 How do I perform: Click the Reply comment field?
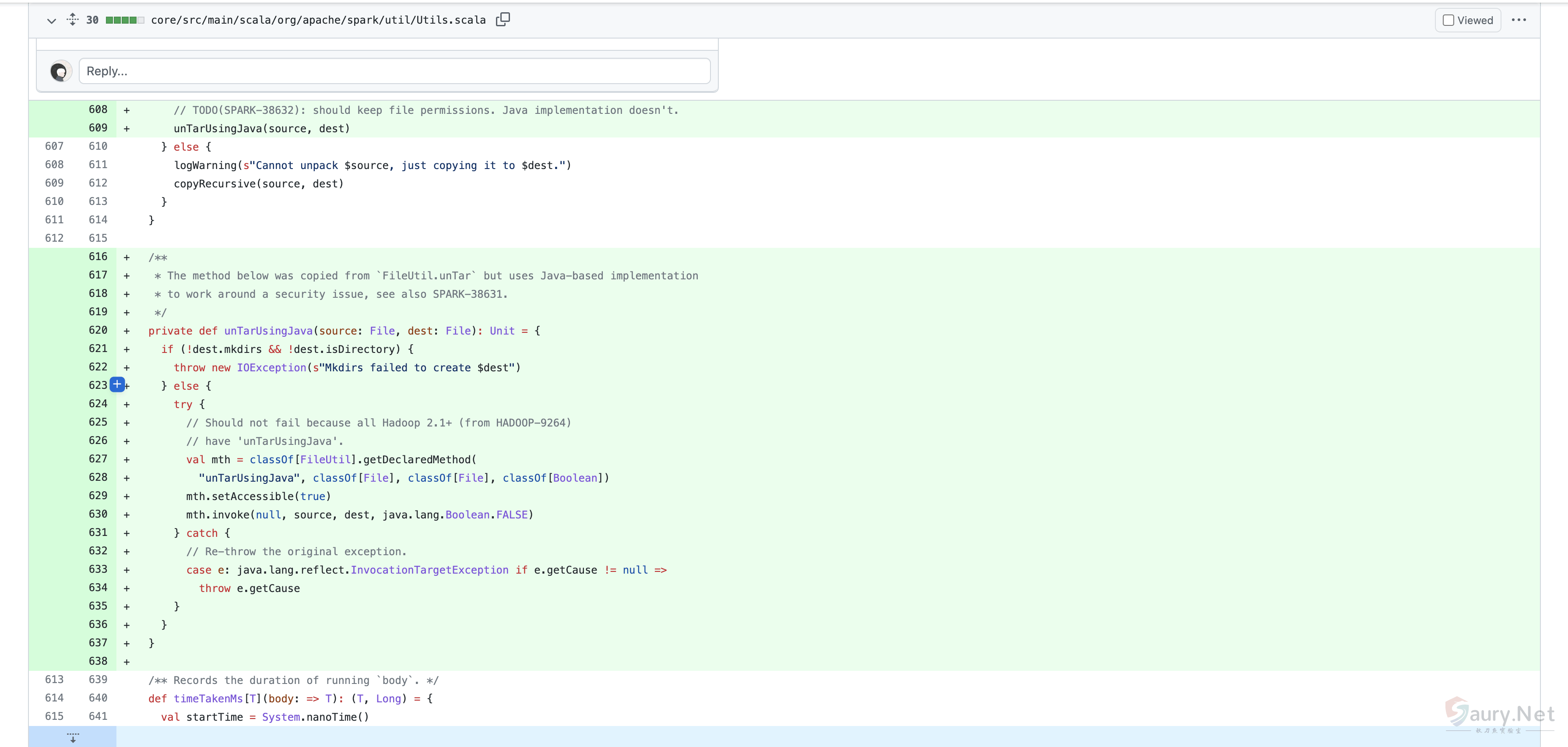(x=394, y=71)
